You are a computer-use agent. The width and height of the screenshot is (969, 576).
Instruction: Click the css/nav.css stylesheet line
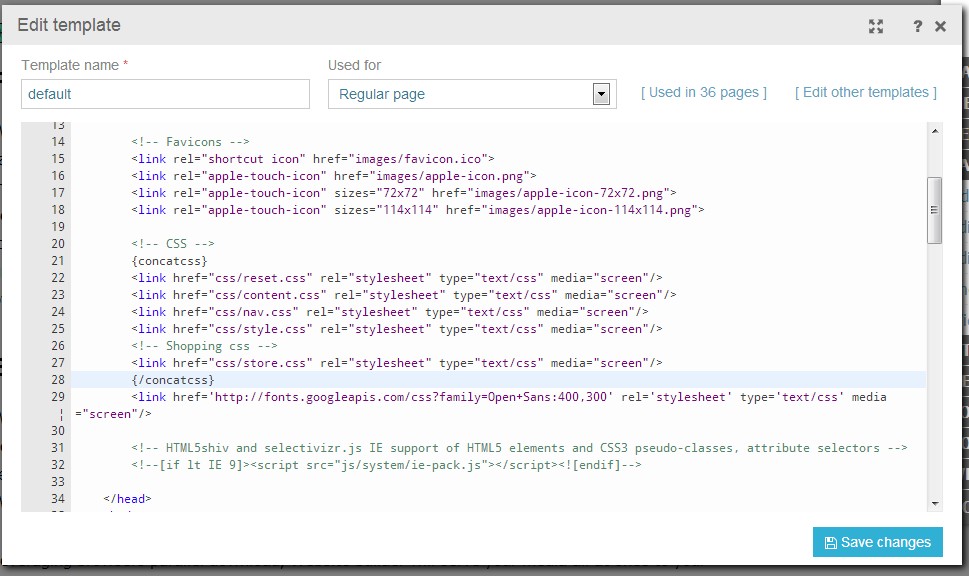[390, 312]
